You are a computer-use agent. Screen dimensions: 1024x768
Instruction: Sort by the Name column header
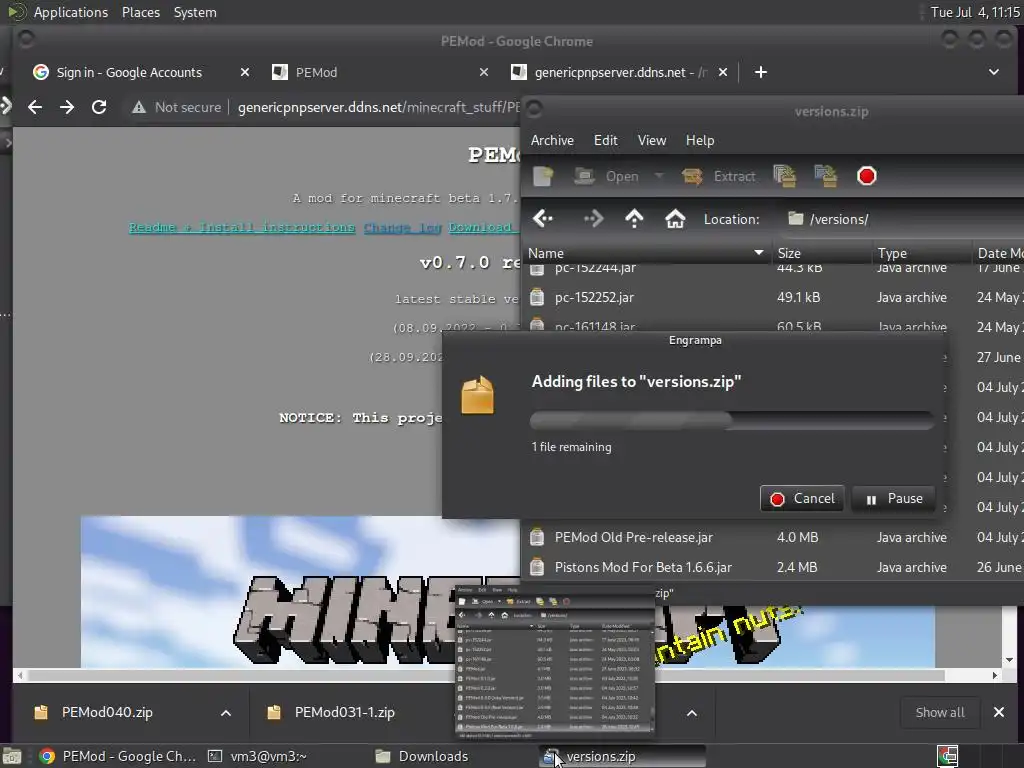coord(646,253)
